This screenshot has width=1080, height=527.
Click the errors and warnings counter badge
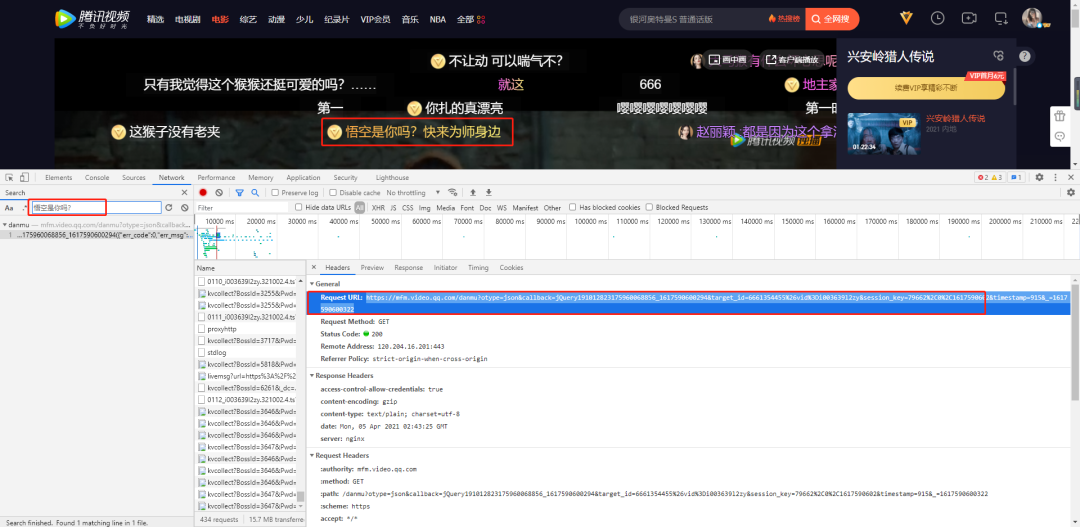click(991, 177)
